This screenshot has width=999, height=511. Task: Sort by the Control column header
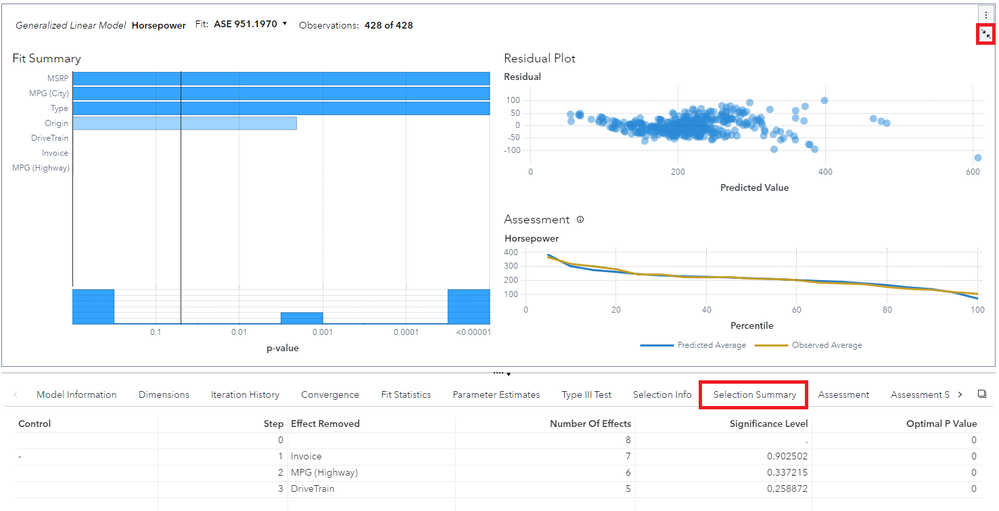(34, 424)
